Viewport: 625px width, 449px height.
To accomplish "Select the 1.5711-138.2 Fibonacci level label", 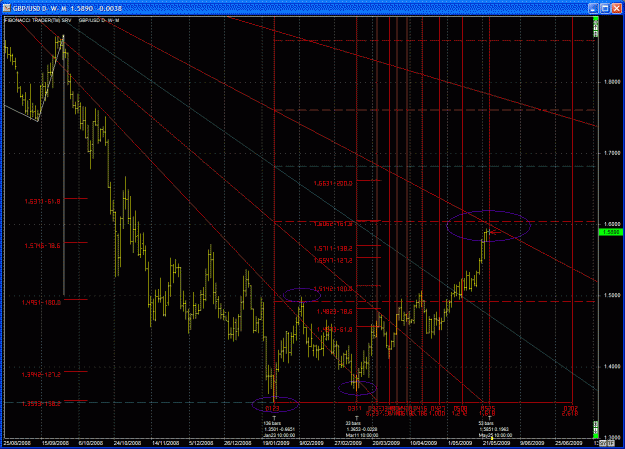I will [333, 249].
